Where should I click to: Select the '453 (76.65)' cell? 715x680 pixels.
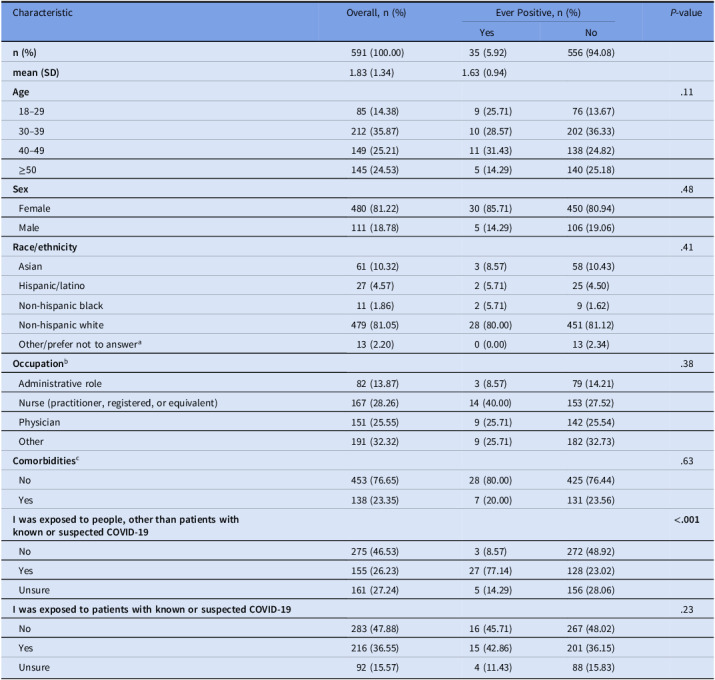(375, 480)
